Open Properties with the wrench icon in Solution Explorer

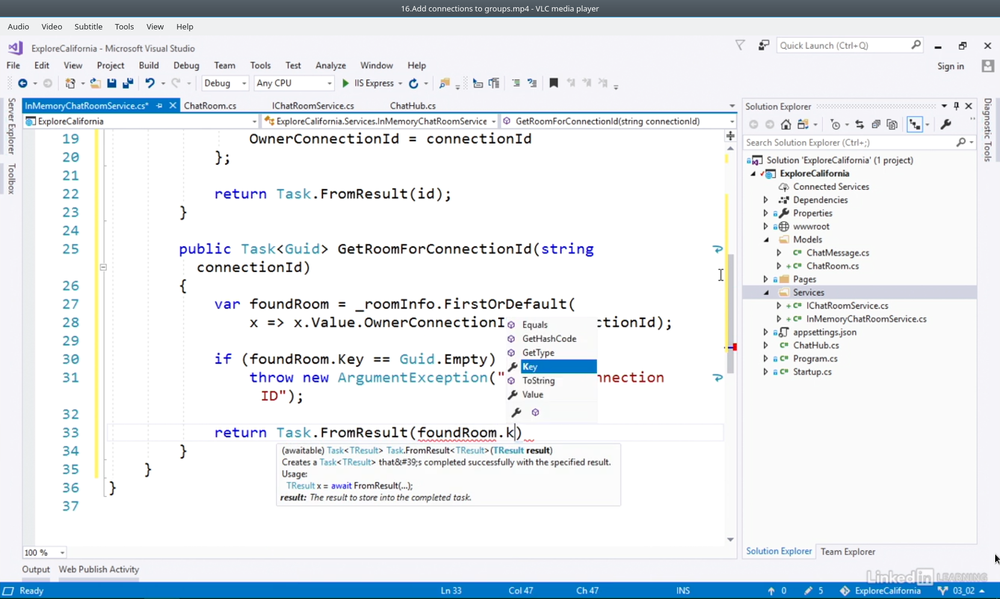(x=946, y=125)
